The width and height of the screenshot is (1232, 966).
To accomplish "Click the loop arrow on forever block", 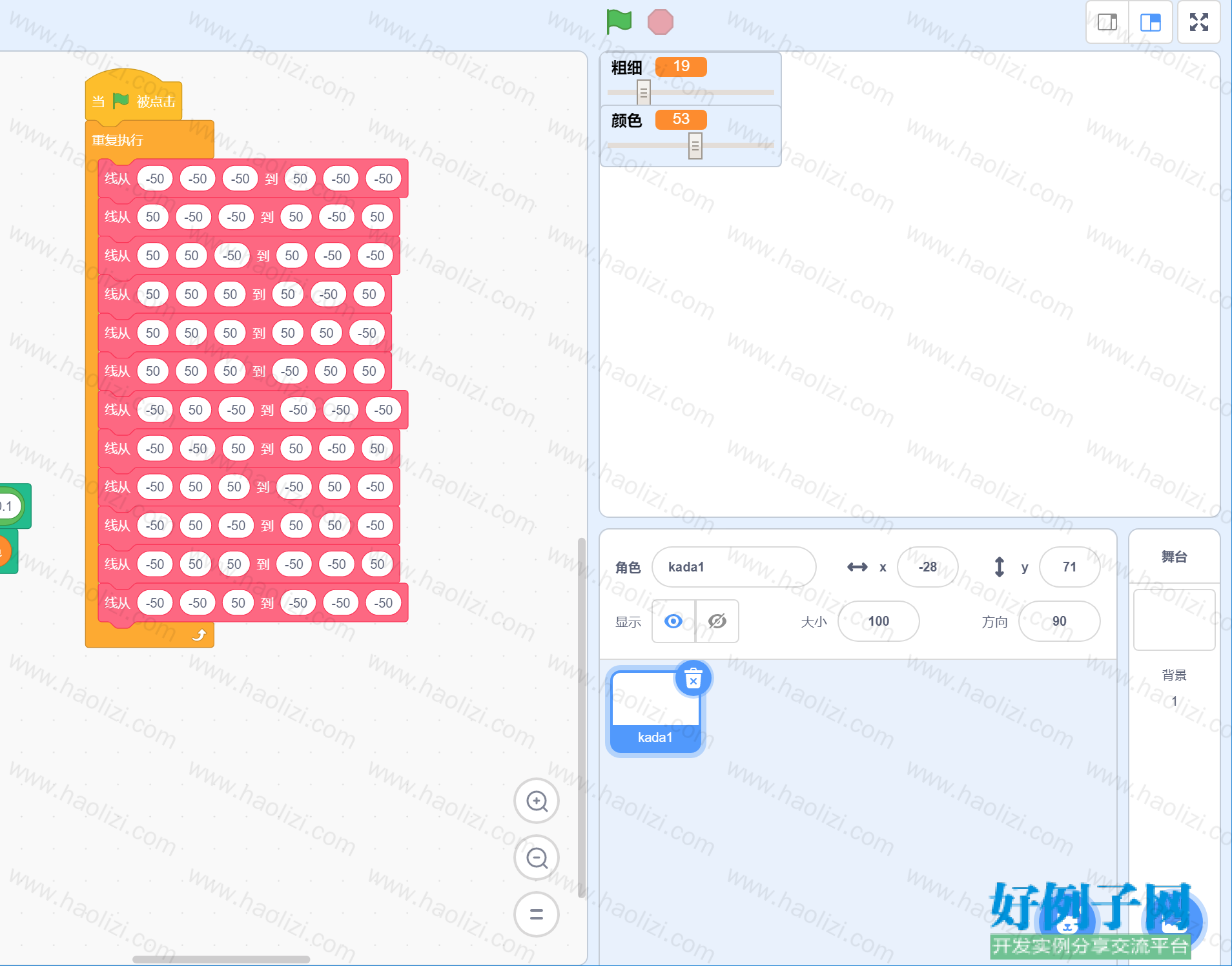I will pyautogui.click(x=200, y=635).
